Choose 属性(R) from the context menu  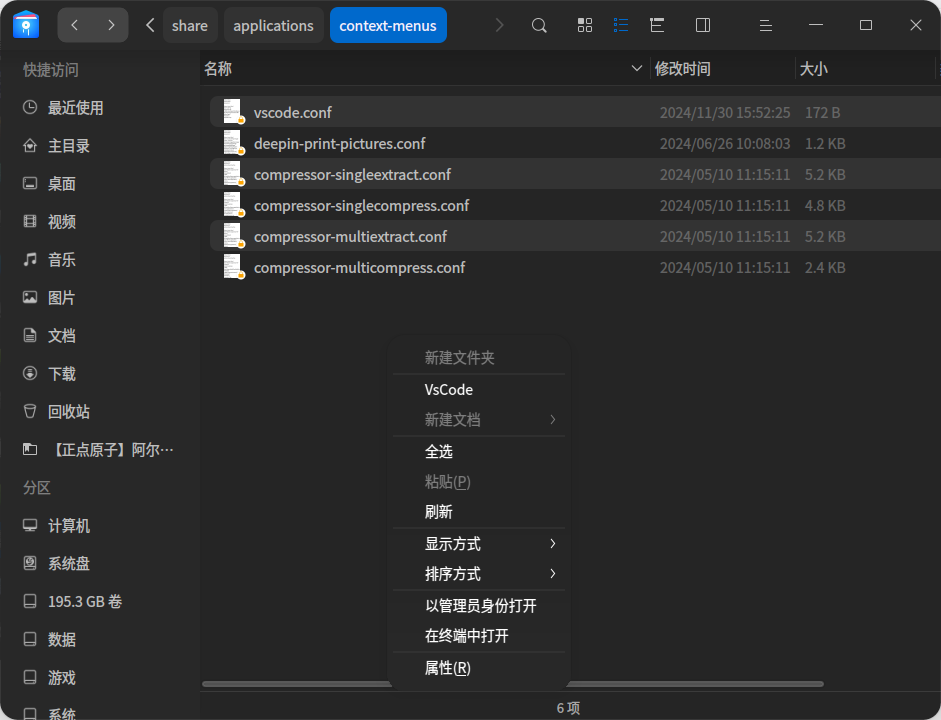coord(479,668)
